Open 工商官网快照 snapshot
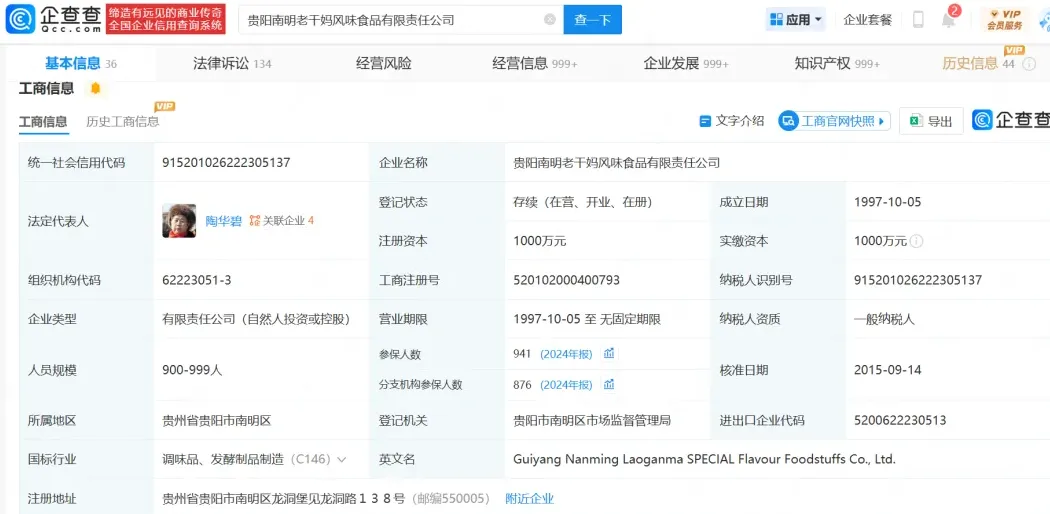The width and height of the screenshot is (1050, 514). tap(834, 121)
